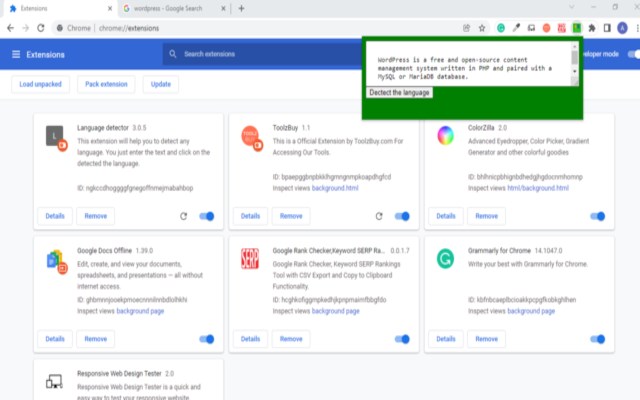The height and width of the screenshot is (400, 640).
Task: Disable Google Rank Checker extension
Action: [x=402, y=339]
